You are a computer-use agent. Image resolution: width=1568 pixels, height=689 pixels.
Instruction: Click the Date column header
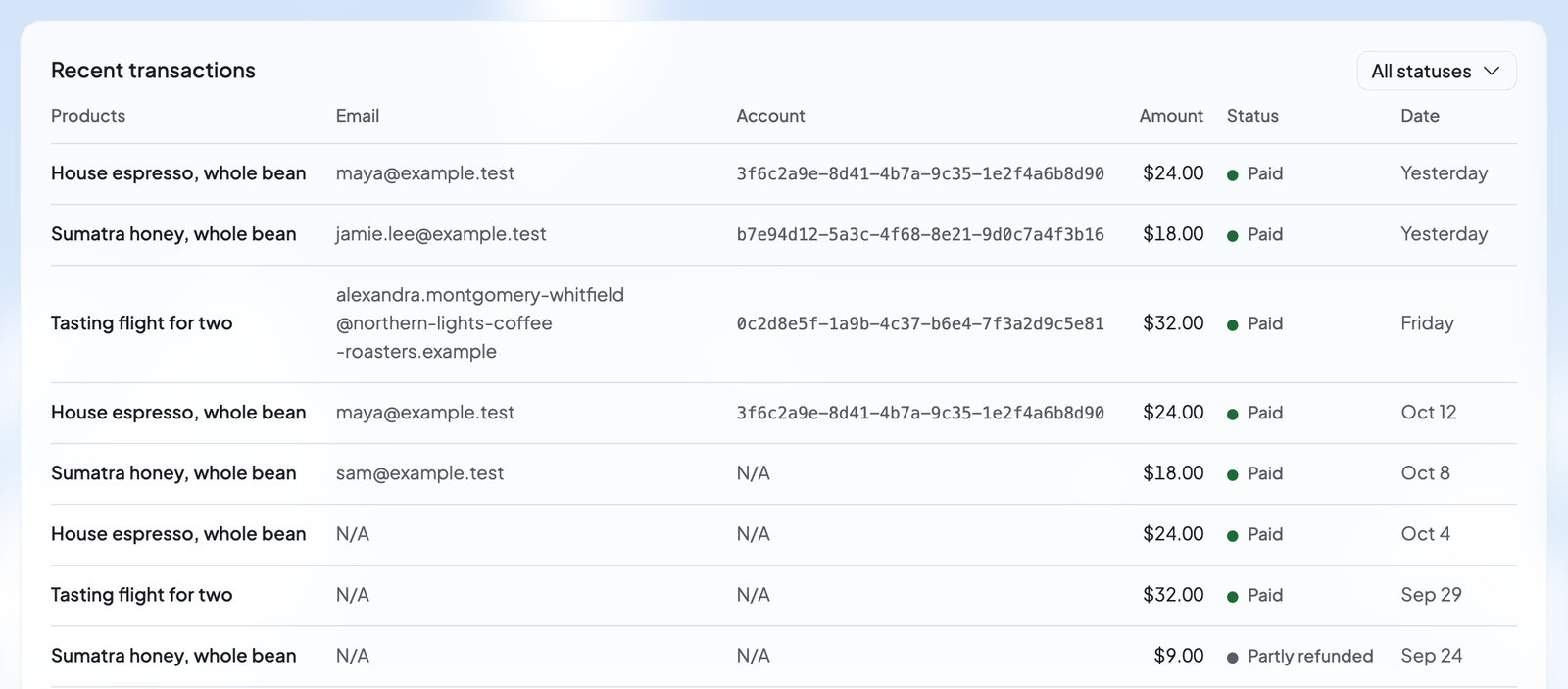[1420, 116]
